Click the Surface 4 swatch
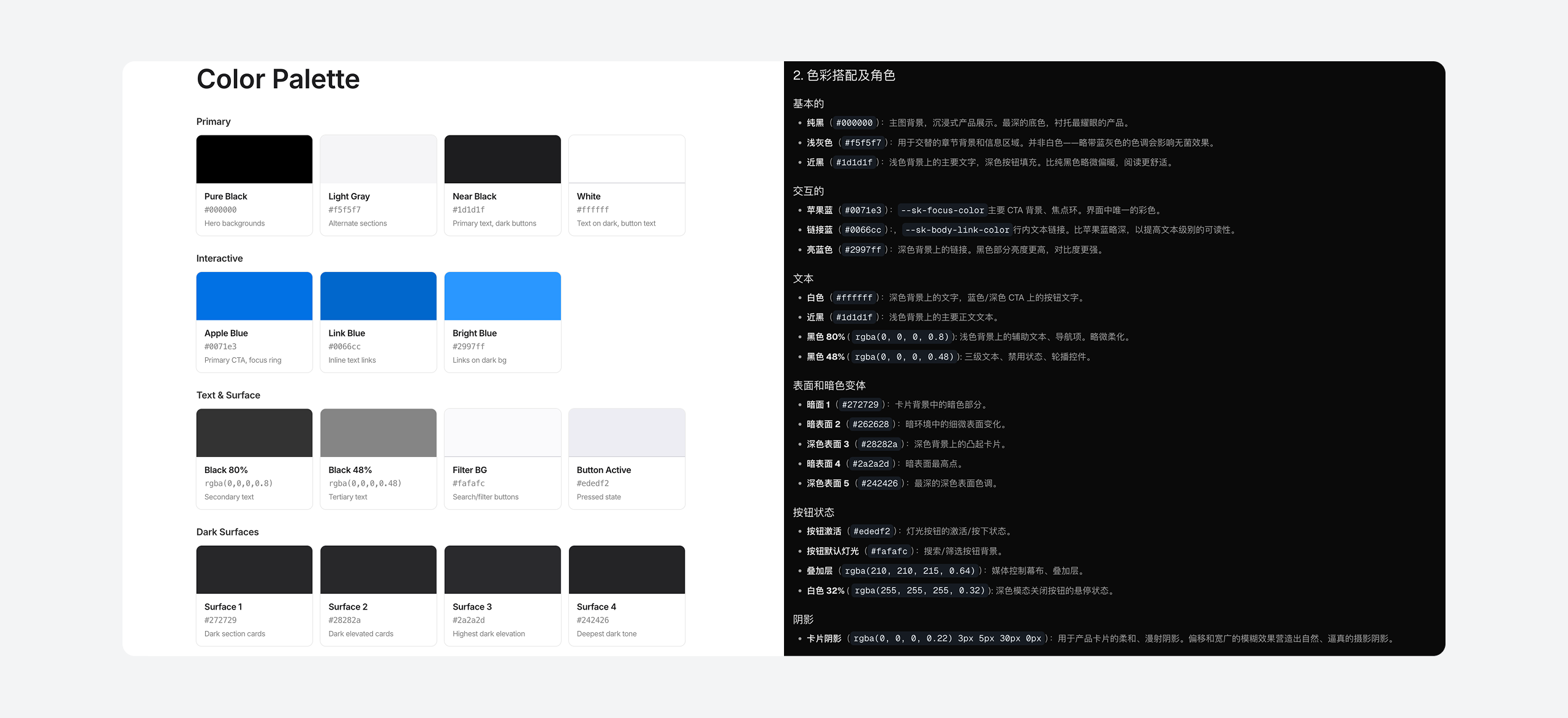This screenshot has height=718, width=1568. click(627, 570)
